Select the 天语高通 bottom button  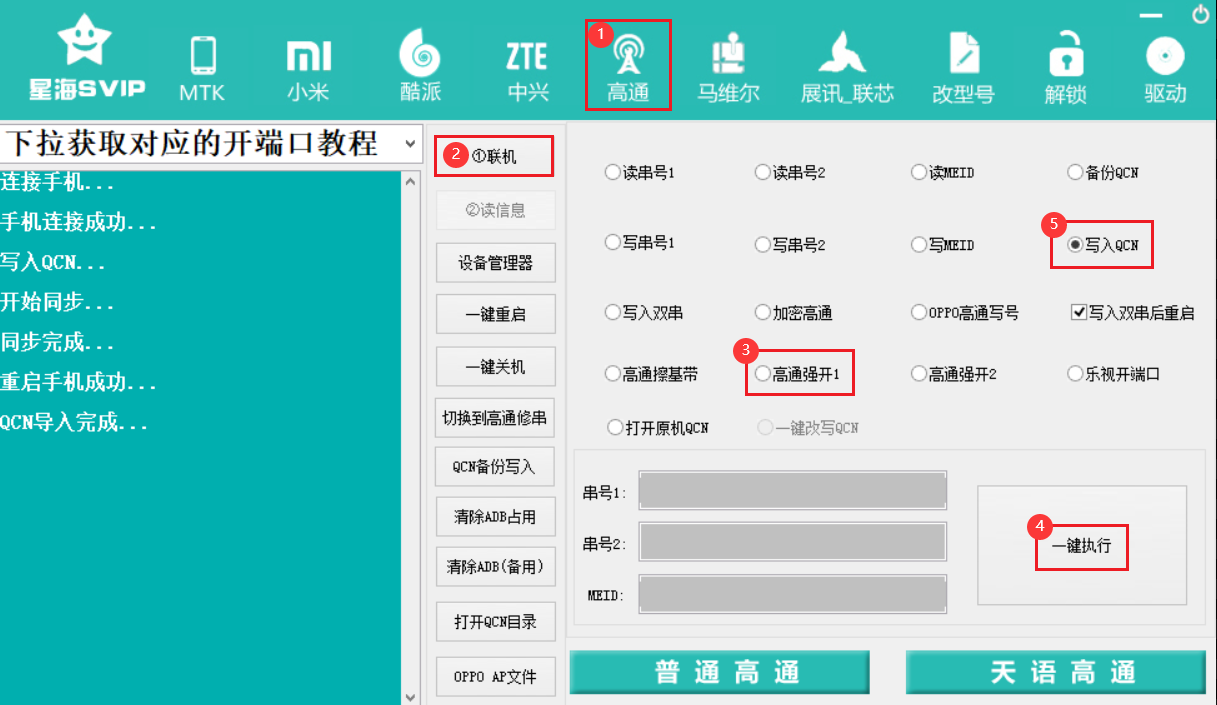(x=1056, y=672)
